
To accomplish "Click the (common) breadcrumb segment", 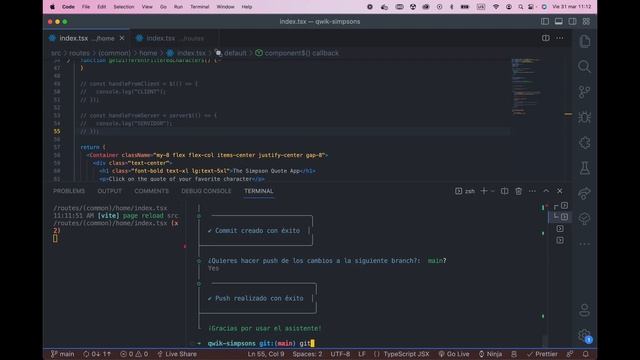I will pos(114,53).
